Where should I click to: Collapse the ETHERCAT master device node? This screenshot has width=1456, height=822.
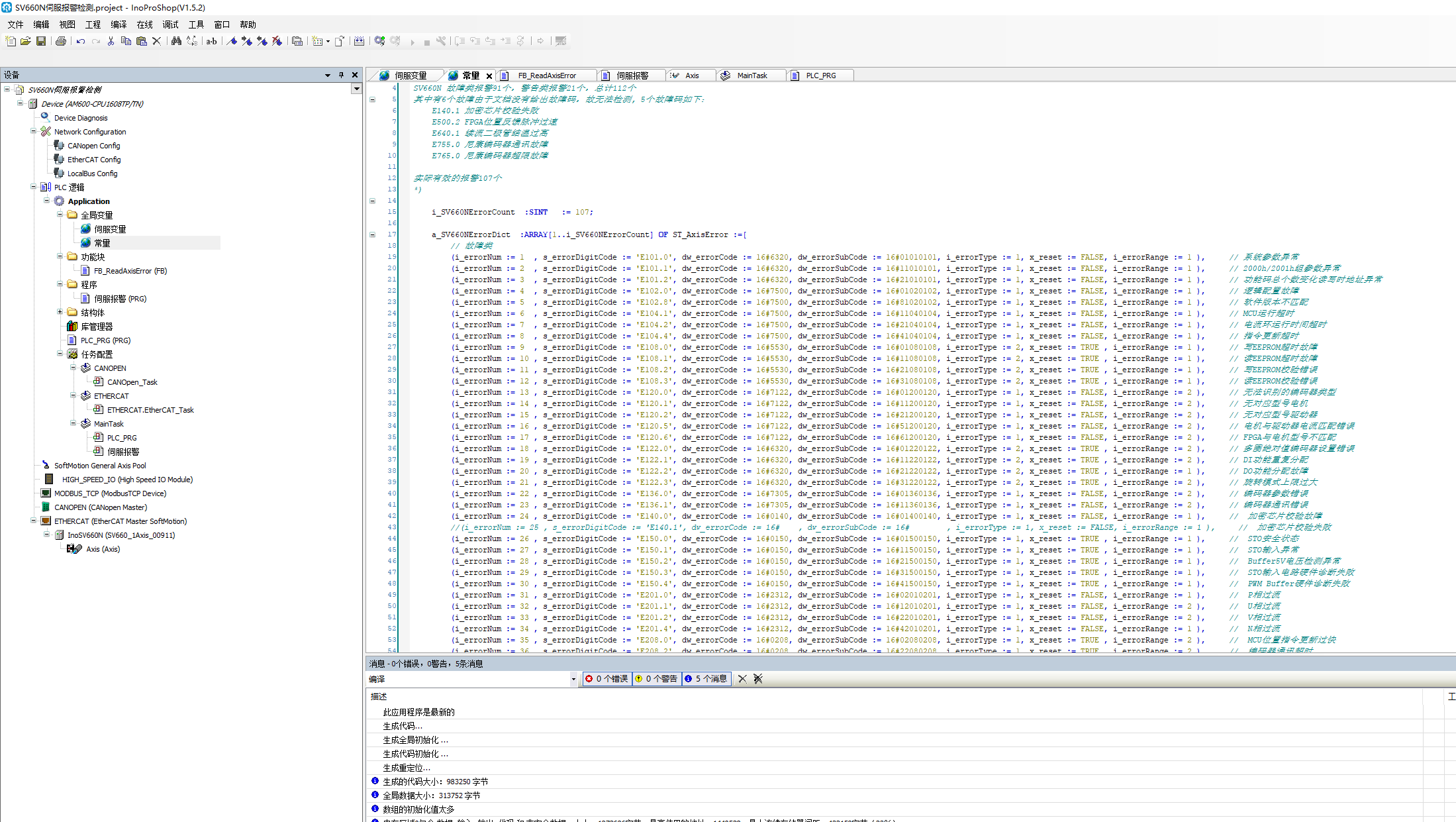pos(33,521)
